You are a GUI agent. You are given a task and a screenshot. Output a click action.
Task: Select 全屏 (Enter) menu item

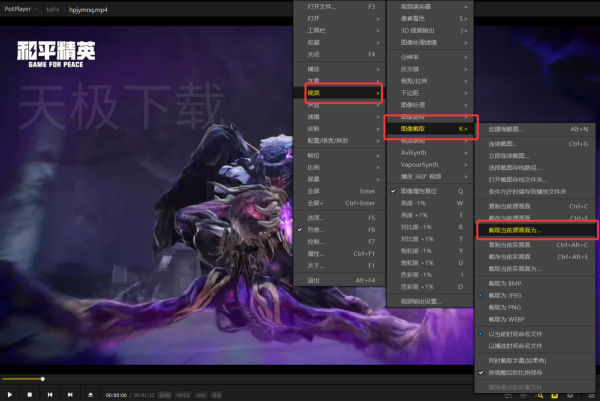pos(340,191)
